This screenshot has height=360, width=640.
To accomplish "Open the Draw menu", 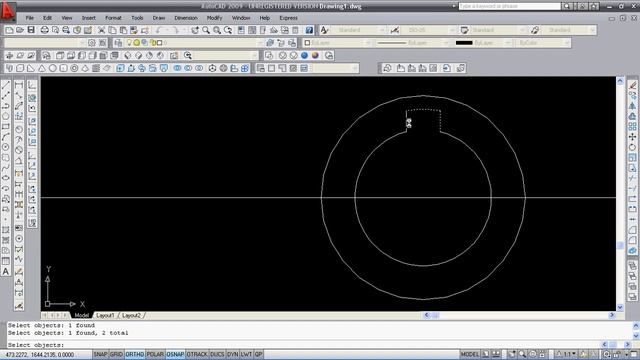I will (159, 18).
